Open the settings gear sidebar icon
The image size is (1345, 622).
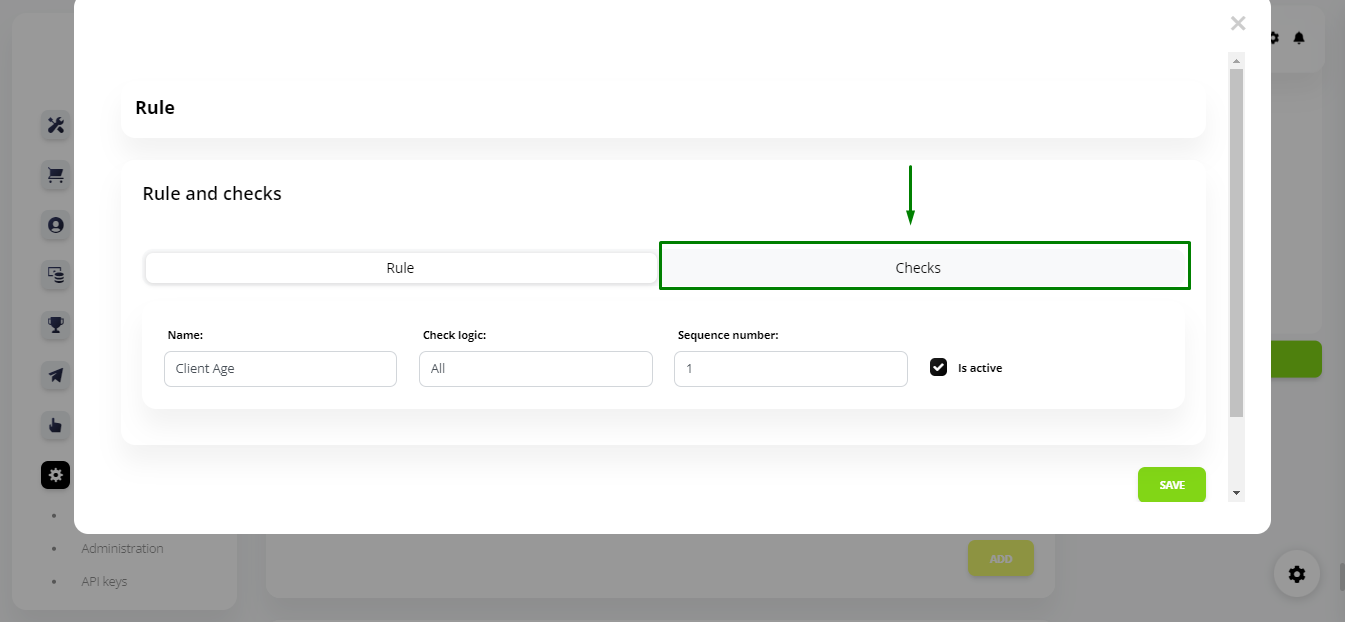(55, 475)
